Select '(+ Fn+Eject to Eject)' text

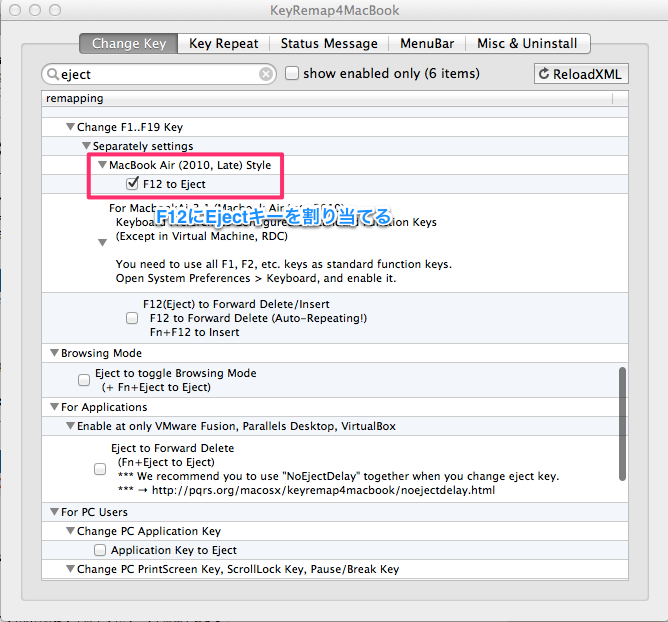click(156, 387)
